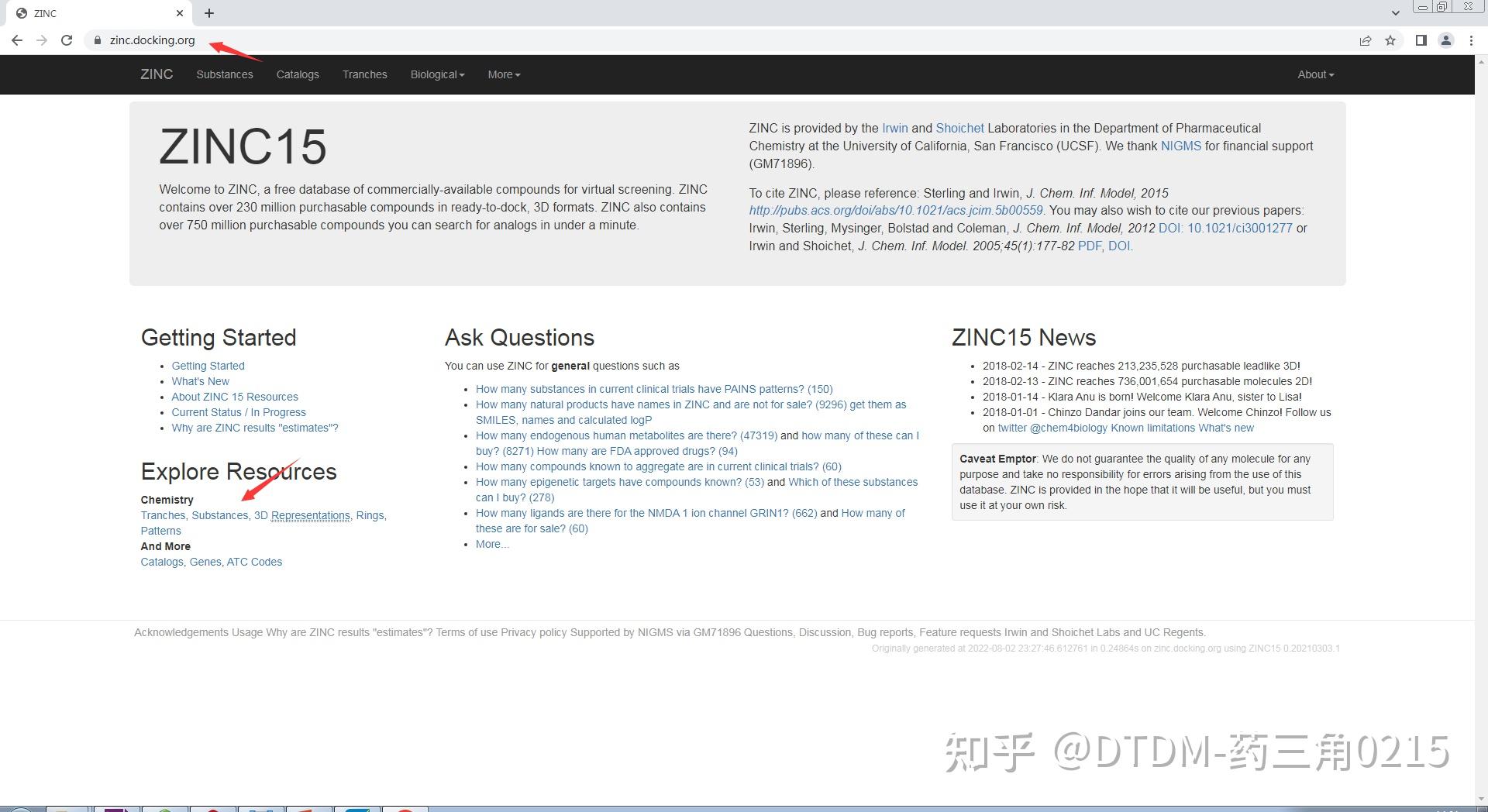Click the What's New link

pos(200,380)
